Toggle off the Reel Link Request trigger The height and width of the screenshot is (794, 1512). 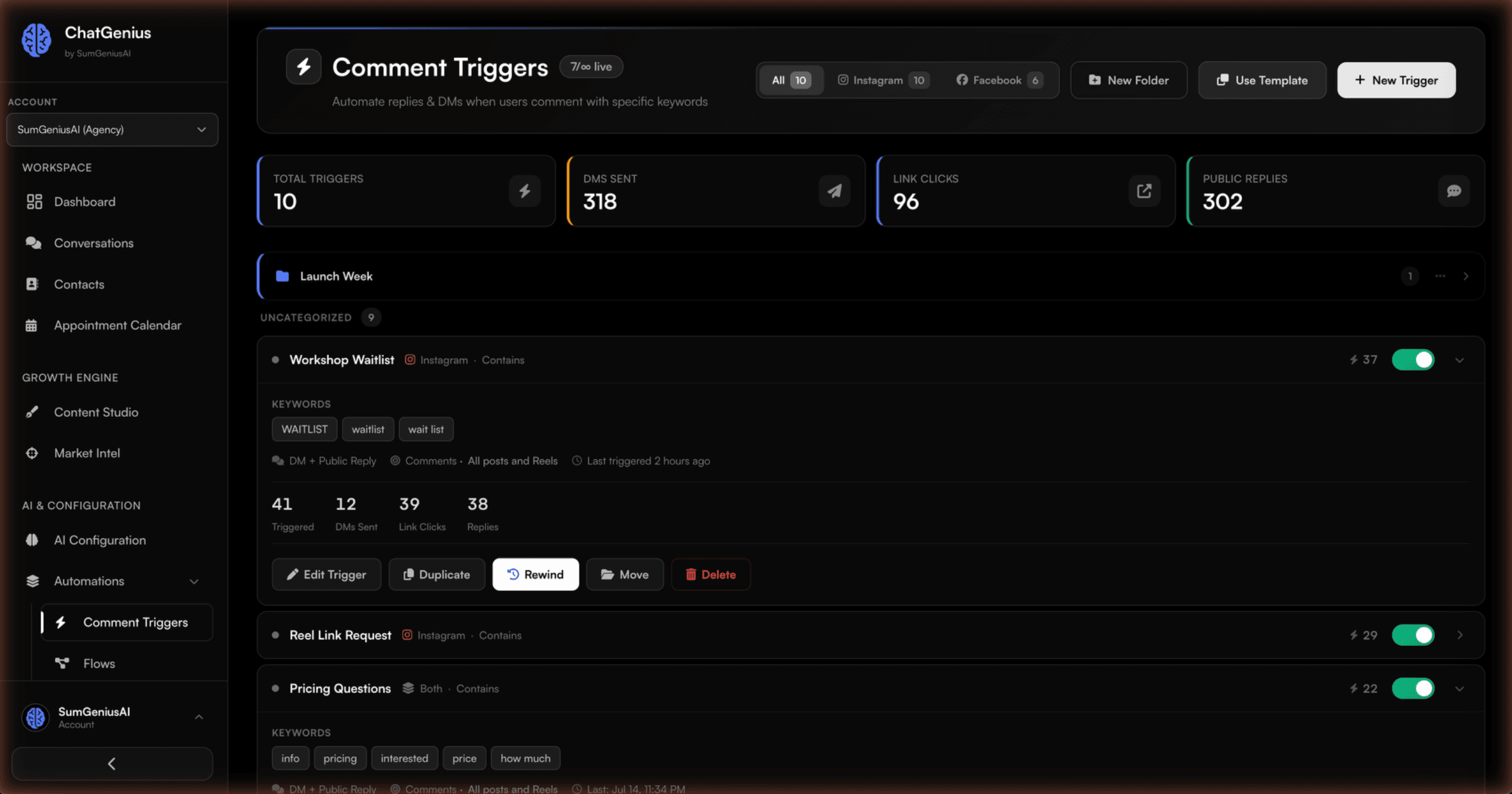tap(1413, 635)
